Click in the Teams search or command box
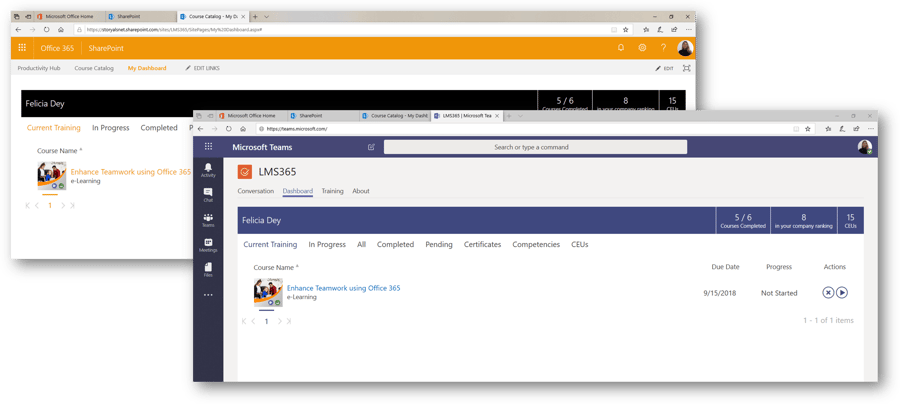Screen dimensions: 900x404 [x=535, y=147]
